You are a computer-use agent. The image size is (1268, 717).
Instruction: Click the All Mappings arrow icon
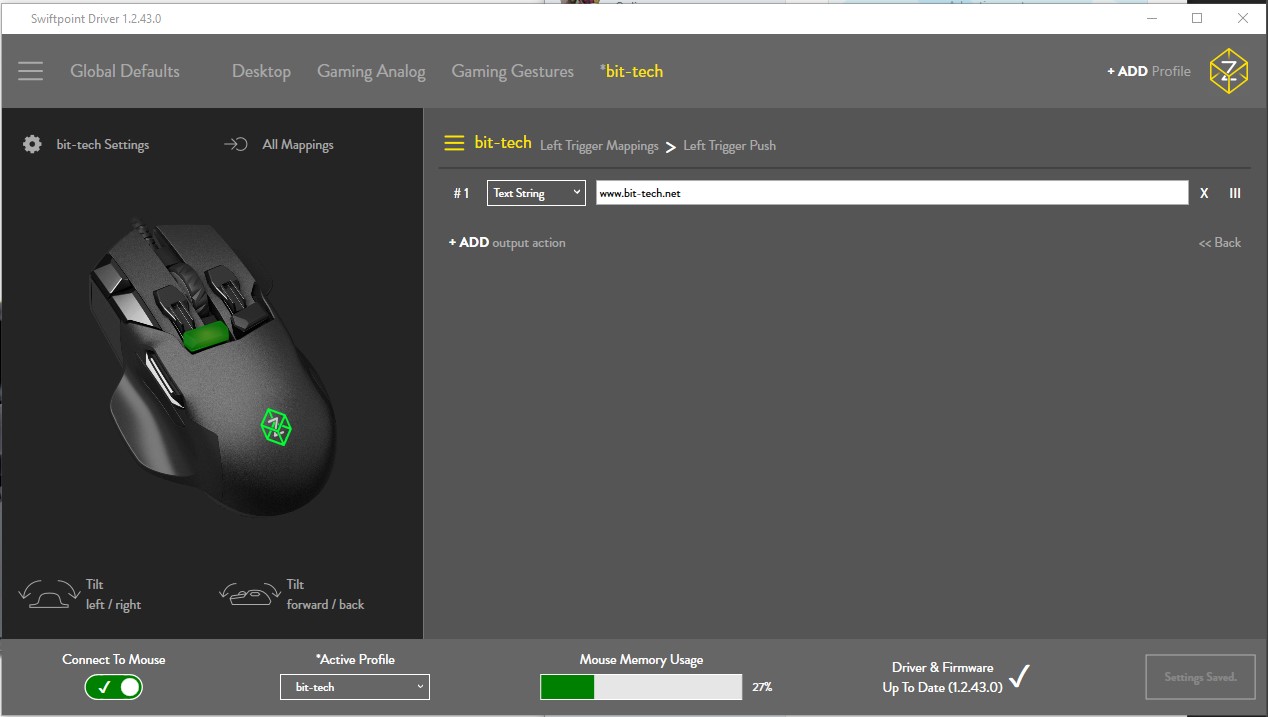tap(235, 145)
